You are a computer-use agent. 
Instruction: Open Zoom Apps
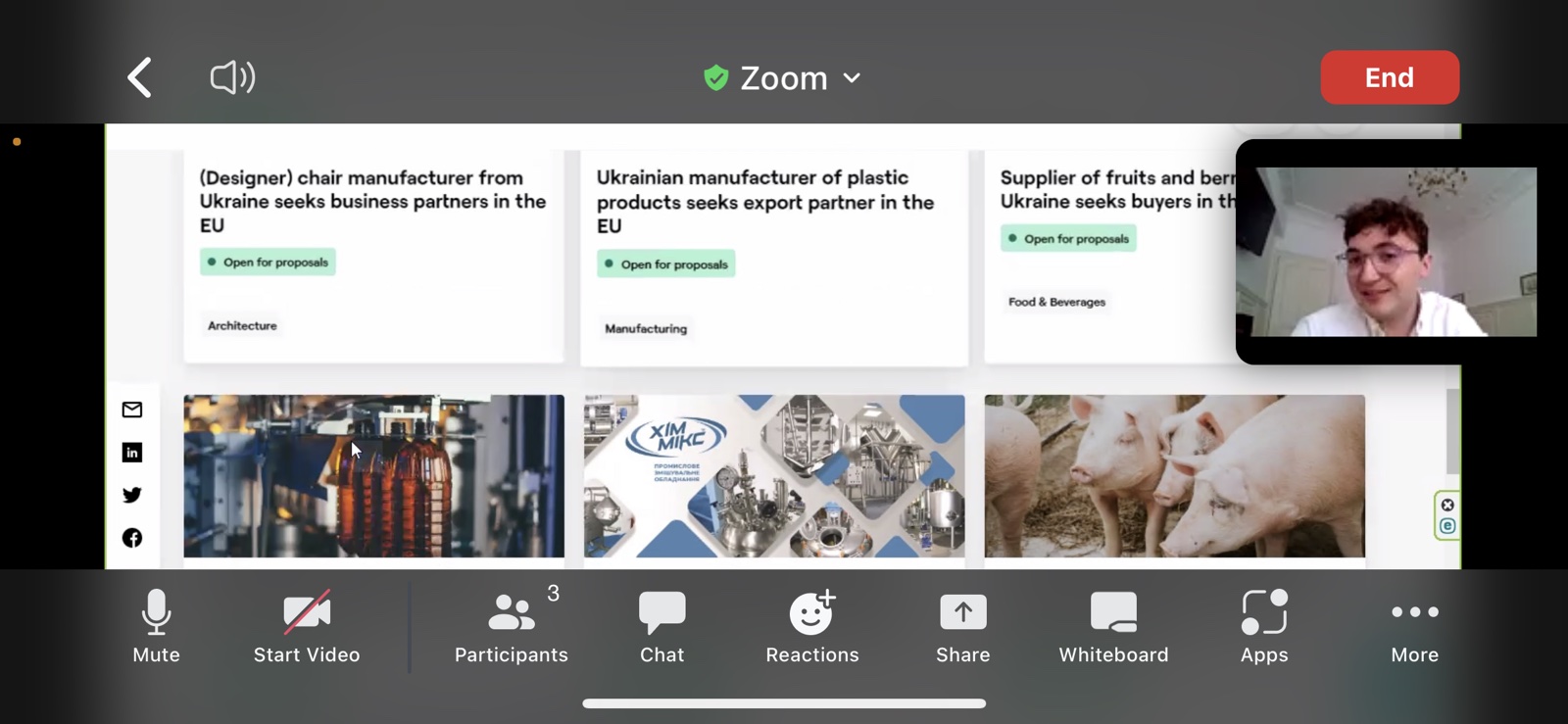point(1264,627)
